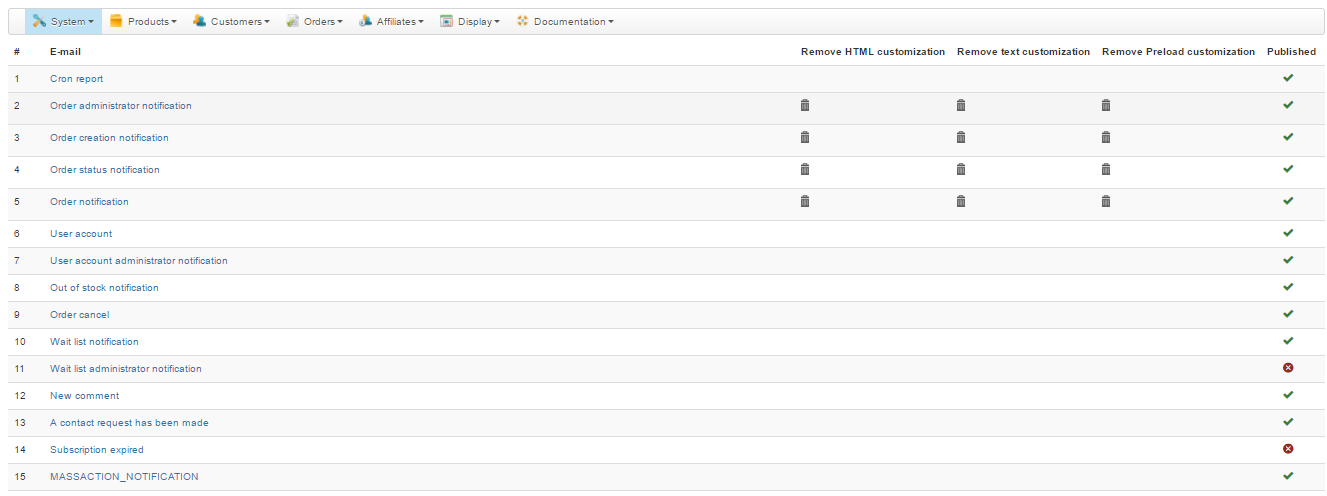
Task: Open the System dropdown menu
Action: (x=64, y=21)
